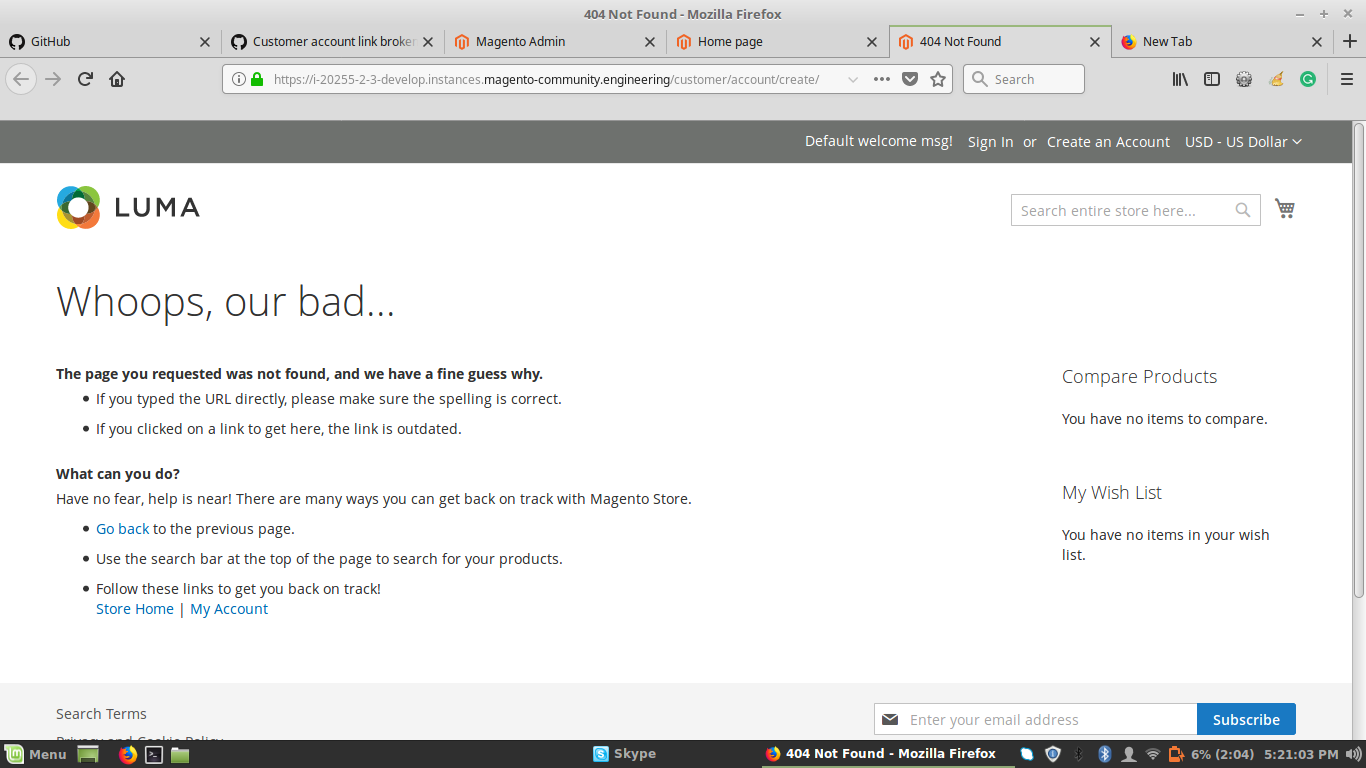
Task: Go back with the Firefox back arrow
Action: (x=21, y=79)
